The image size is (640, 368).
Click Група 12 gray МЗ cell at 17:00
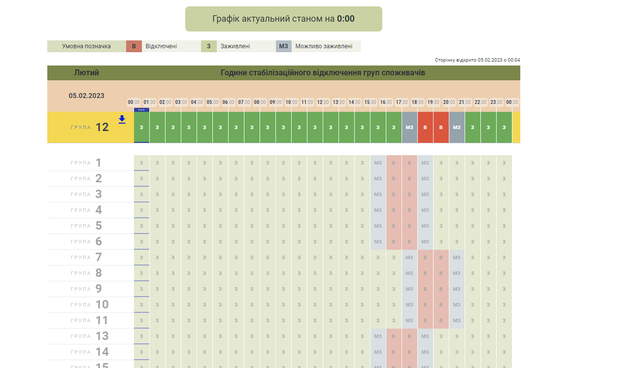click(409, 127)
